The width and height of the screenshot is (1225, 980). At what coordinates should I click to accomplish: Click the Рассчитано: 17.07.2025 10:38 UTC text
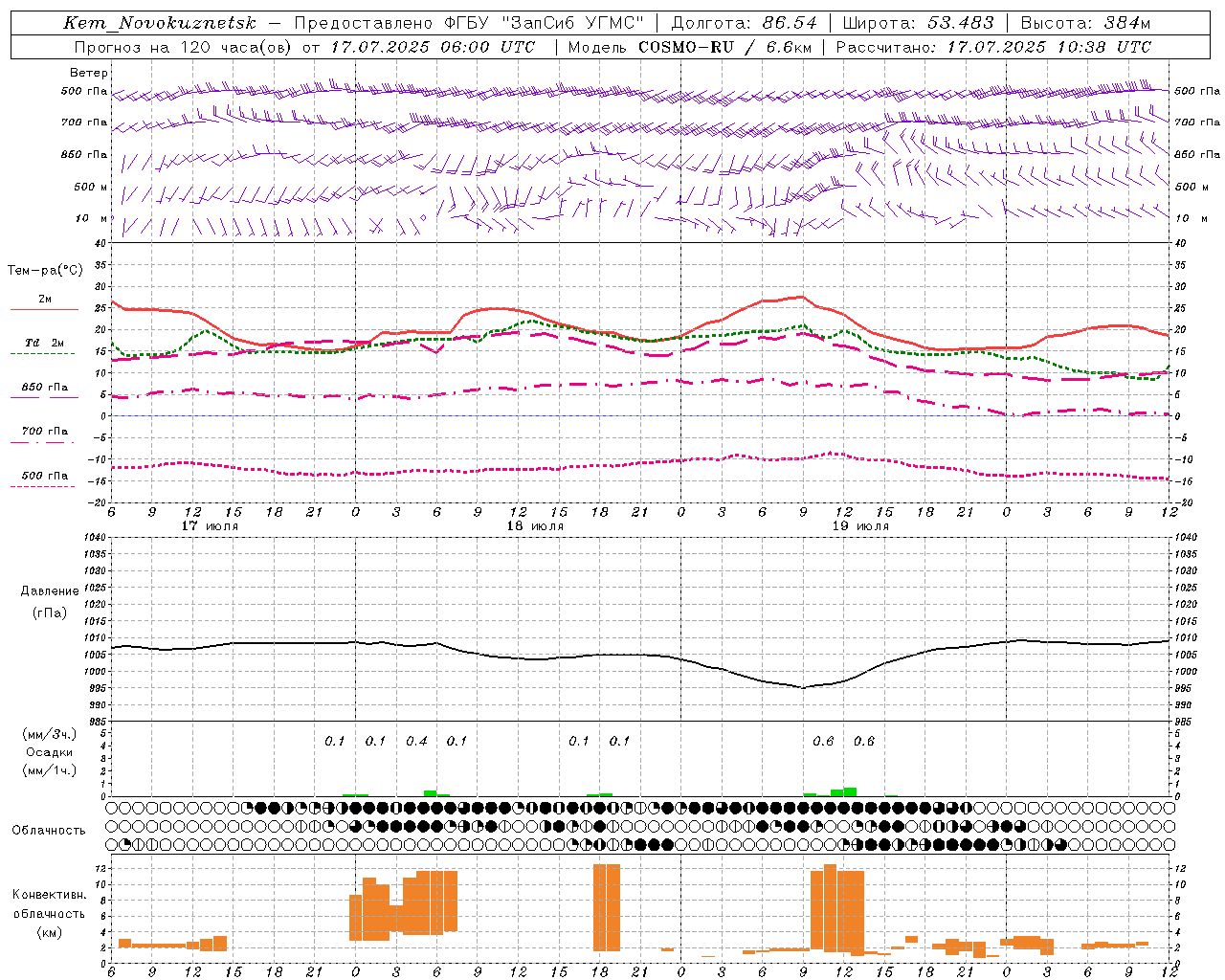(x=993, y=46)
